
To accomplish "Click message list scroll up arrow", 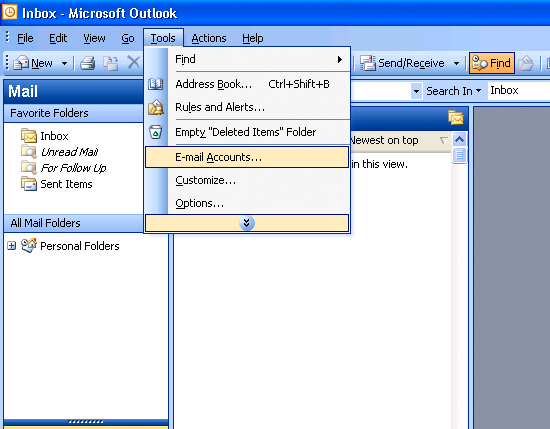I will click(460, 140).
